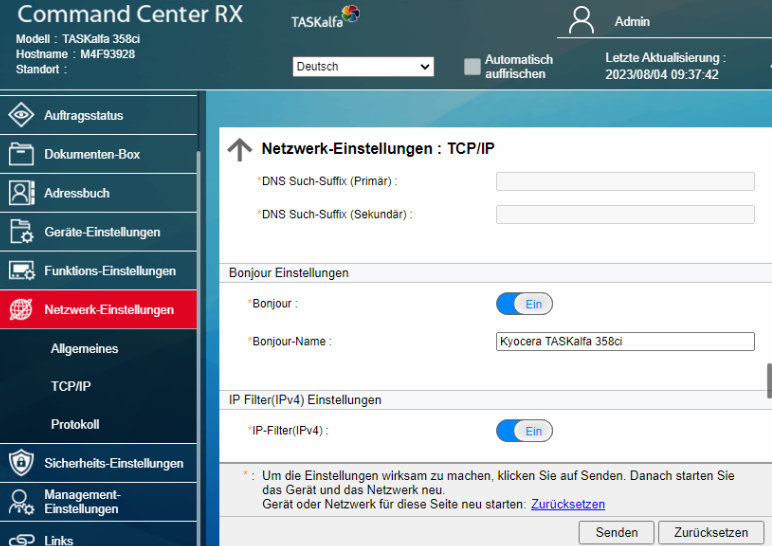The image size is (772, 546).
Task: Select the Geräte-Einstellungen icon
Action: pos(21,232)
